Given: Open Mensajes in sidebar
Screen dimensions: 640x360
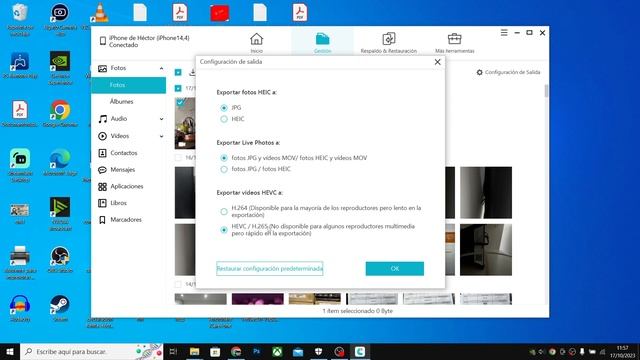Looking at the screenshot, I should (x=122, y=169).
